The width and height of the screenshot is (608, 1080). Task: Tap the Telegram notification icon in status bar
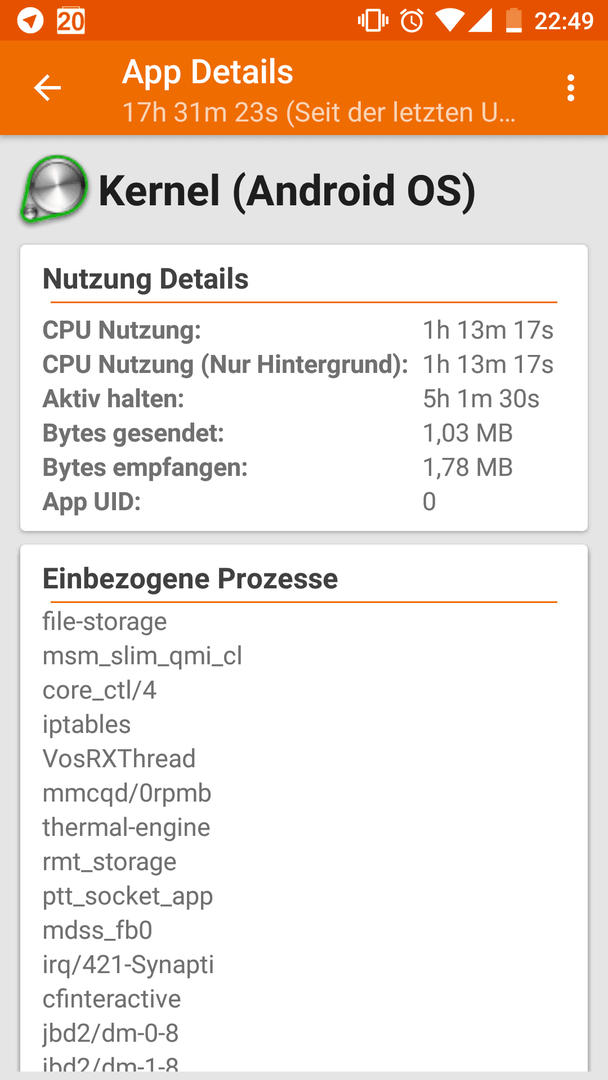click(x=30, y=21)
